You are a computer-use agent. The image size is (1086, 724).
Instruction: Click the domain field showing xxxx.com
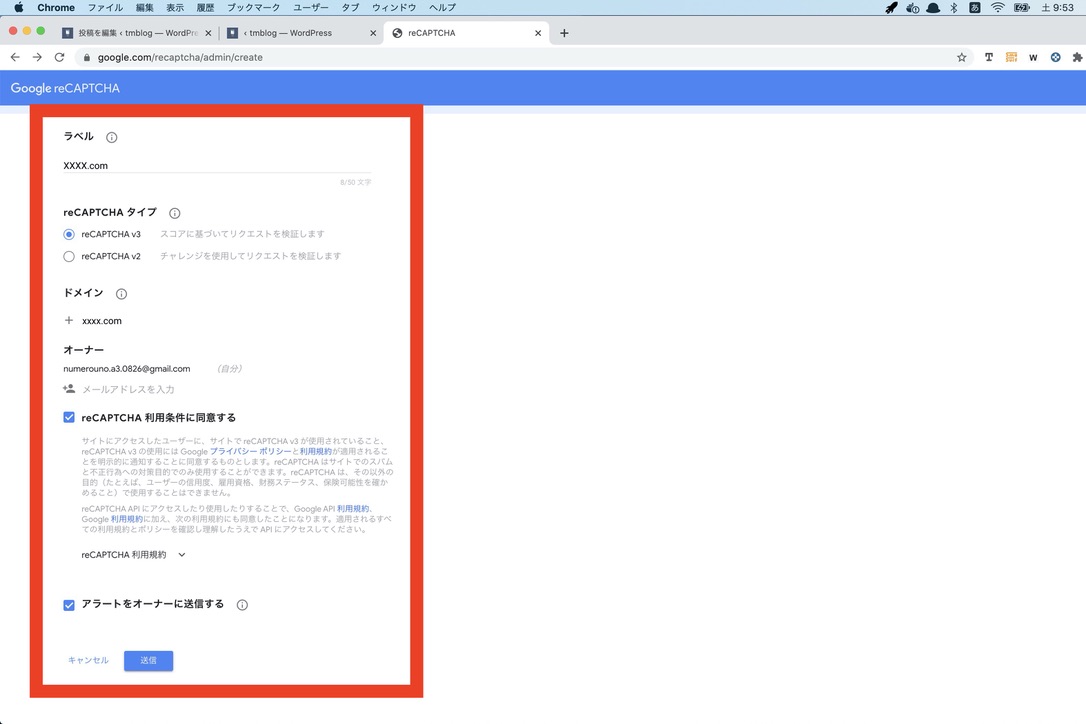102,321
